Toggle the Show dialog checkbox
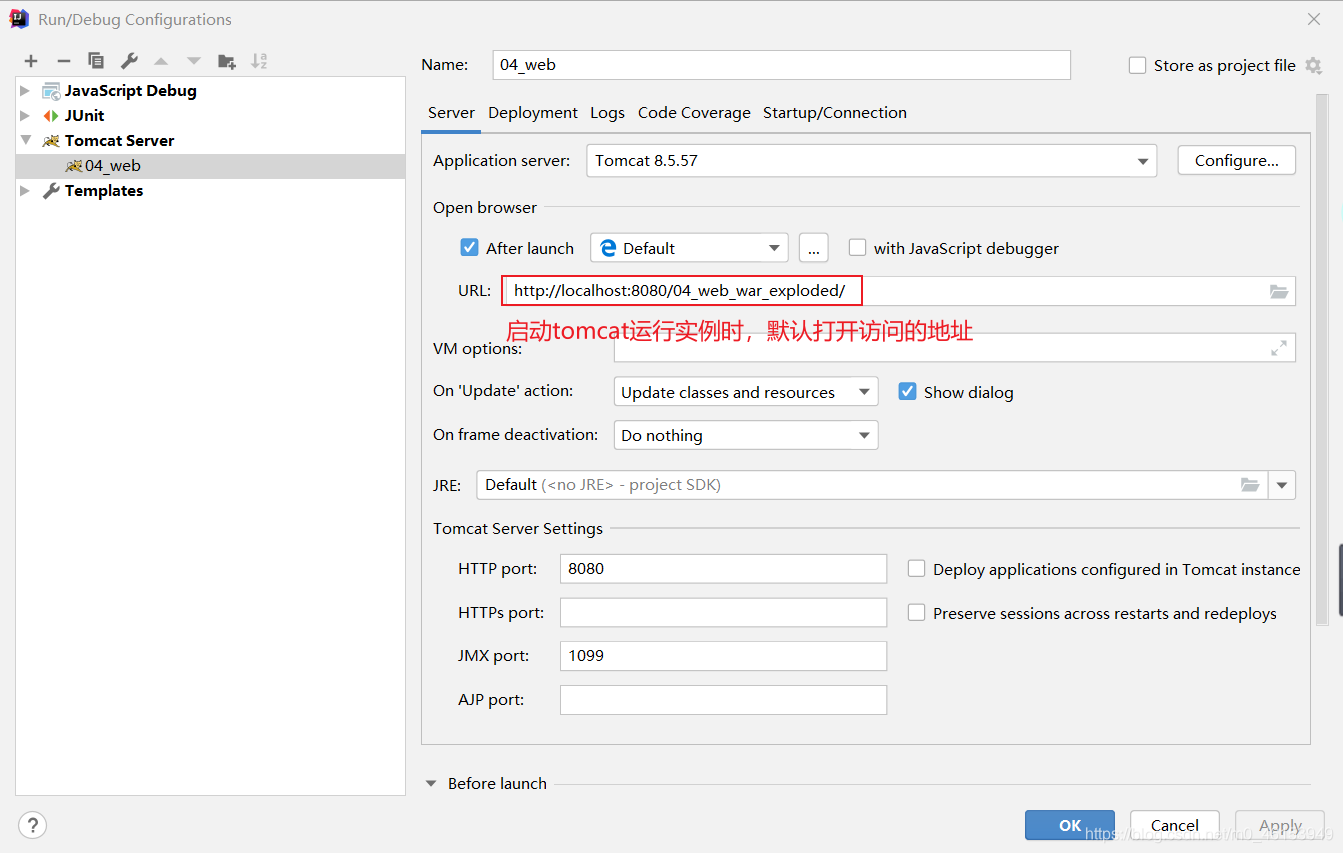This screenshot has height=853, width=1343. 907,392
